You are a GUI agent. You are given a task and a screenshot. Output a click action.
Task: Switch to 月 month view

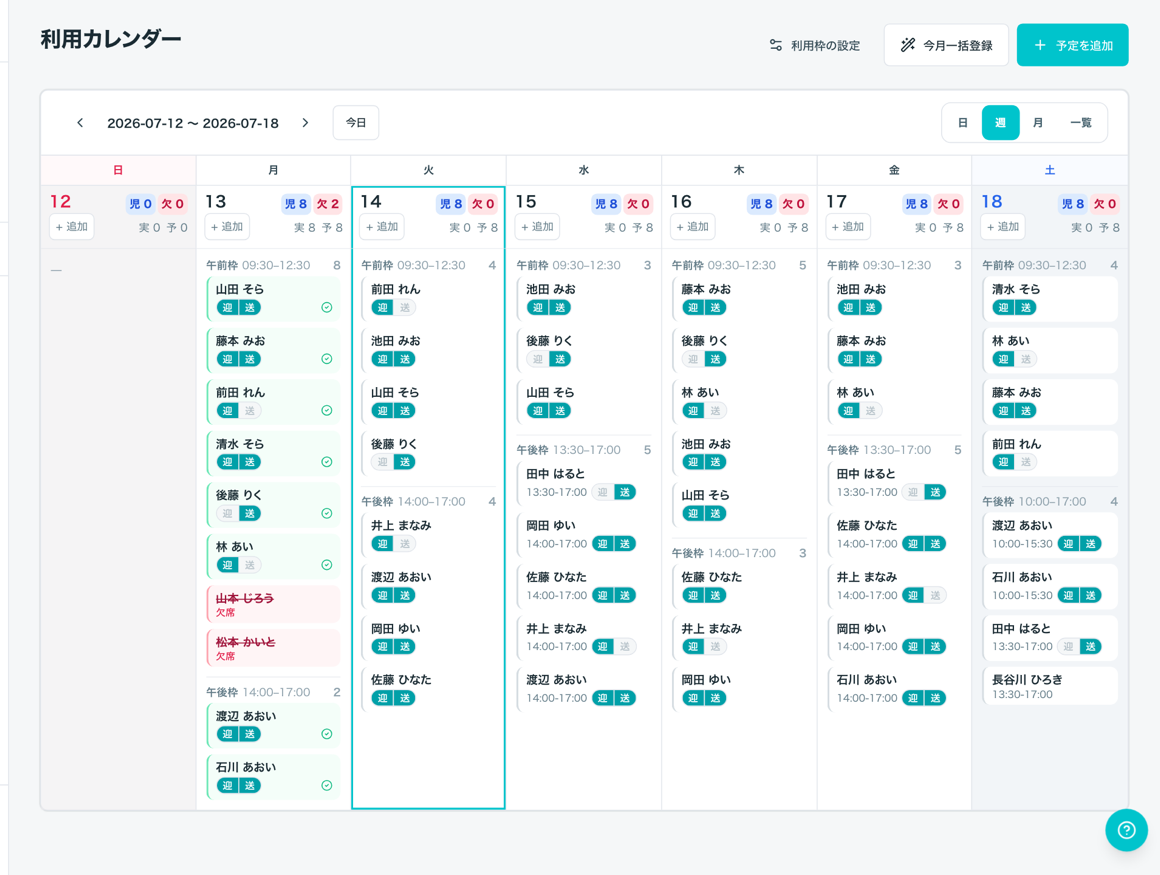coord(1038,123)
